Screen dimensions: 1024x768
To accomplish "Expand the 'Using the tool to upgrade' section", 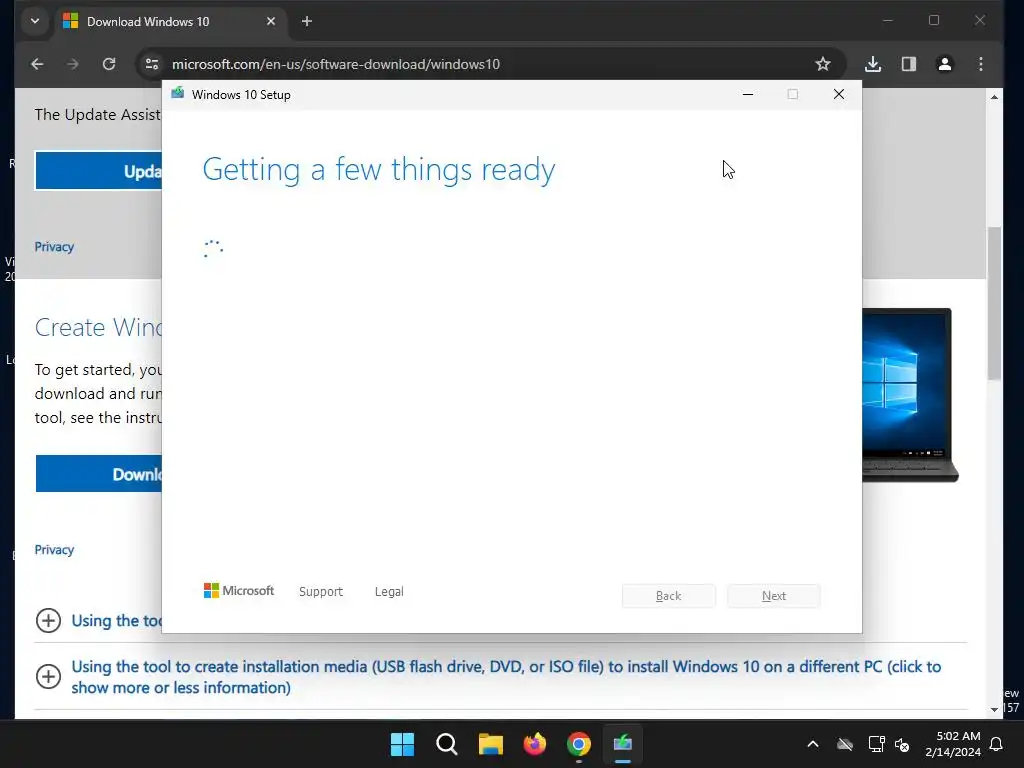I will coord(48,620).
